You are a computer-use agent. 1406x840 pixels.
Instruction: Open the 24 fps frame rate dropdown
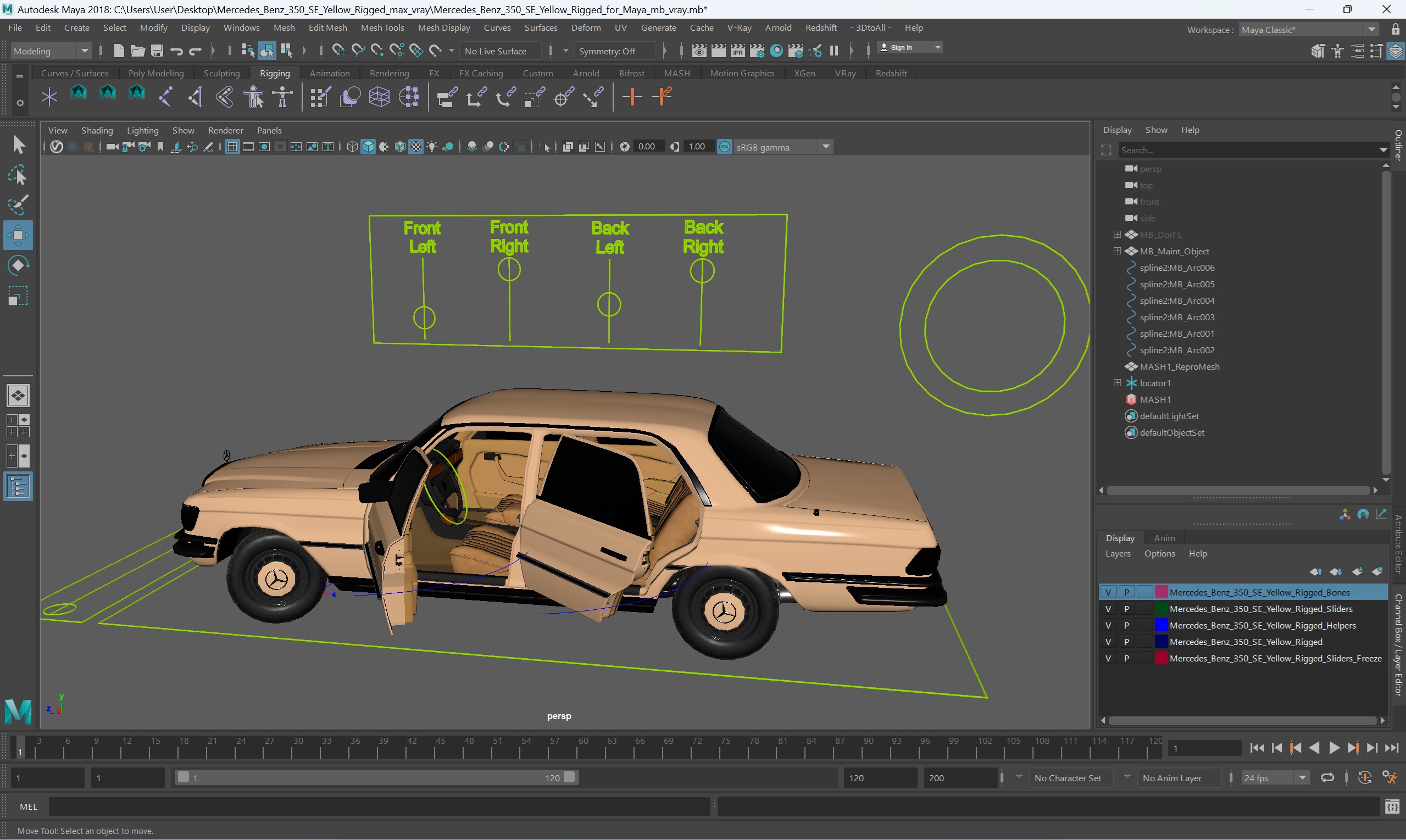click(x=1275, y=777)
